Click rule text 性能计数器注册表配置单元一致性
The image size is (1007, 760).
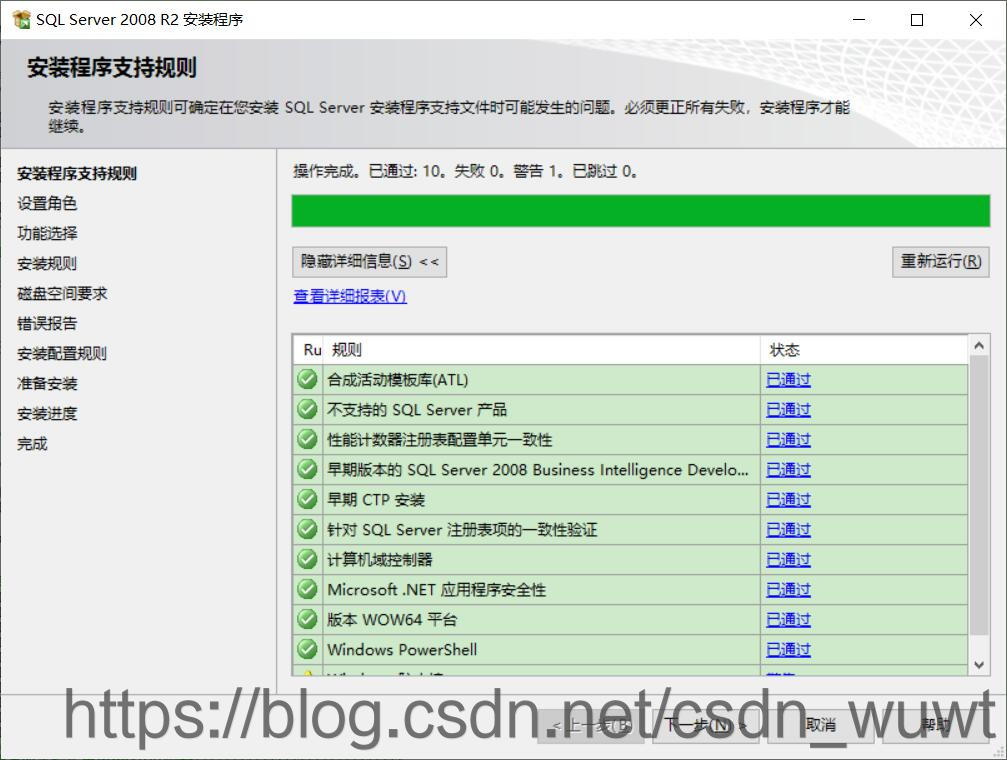click(x=440, y=439)
